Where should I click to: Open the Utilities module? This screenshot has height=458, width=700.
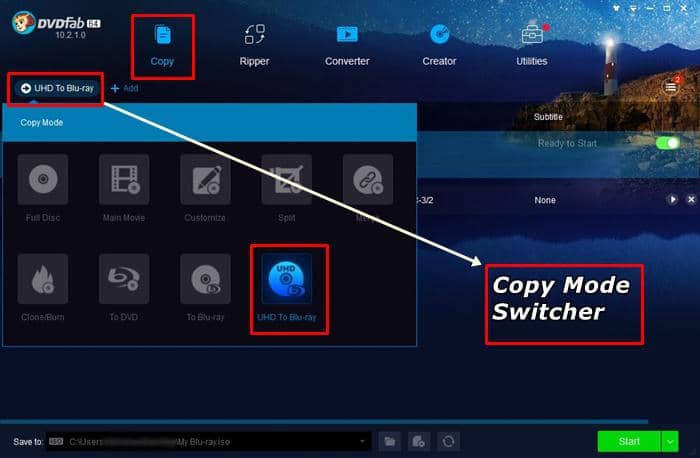532,46
